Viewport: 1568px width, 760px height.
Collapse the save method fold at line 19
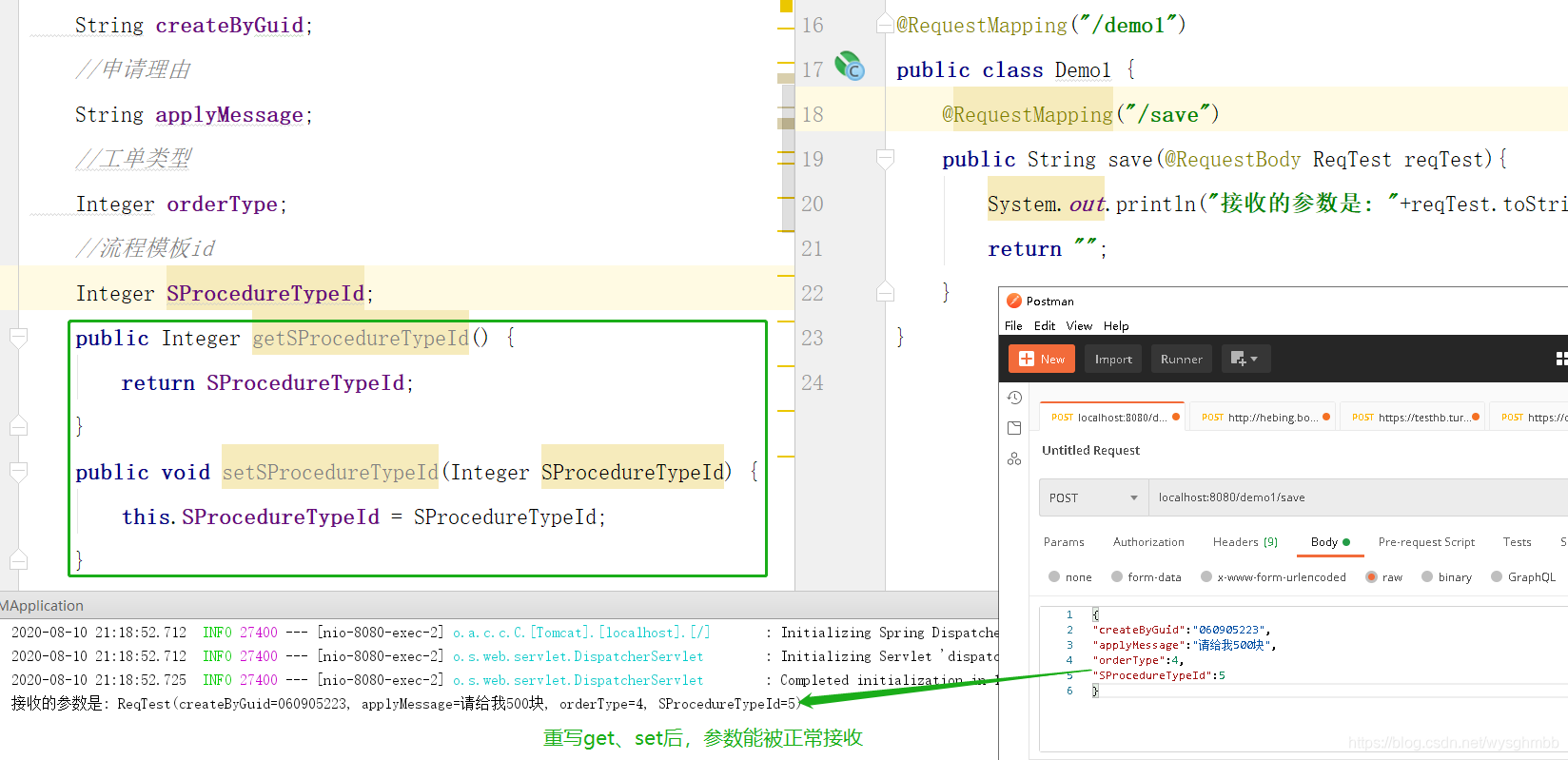coord(885,159)
